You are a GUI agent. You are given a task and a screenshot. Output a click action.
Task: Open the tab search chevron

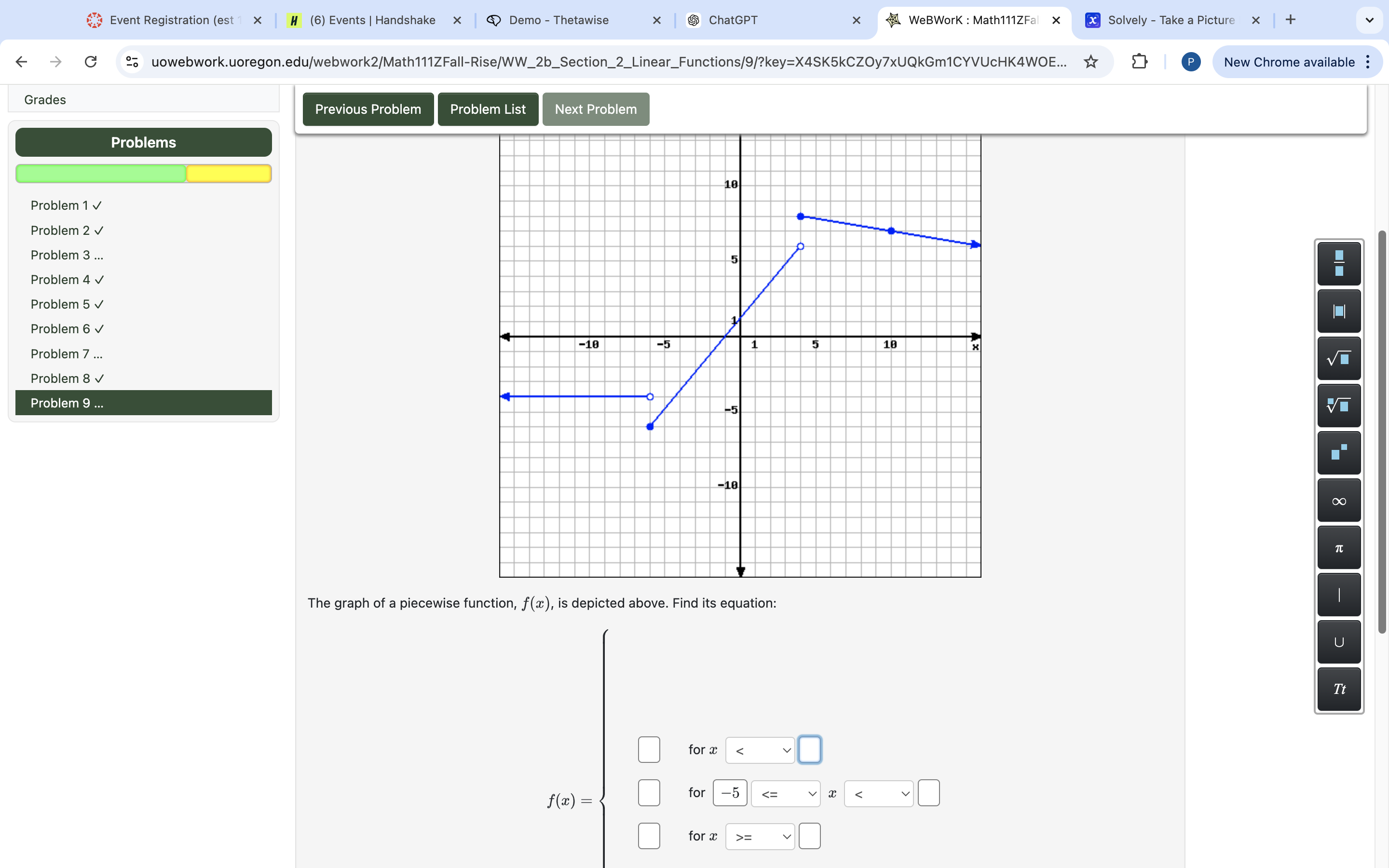1370,20
